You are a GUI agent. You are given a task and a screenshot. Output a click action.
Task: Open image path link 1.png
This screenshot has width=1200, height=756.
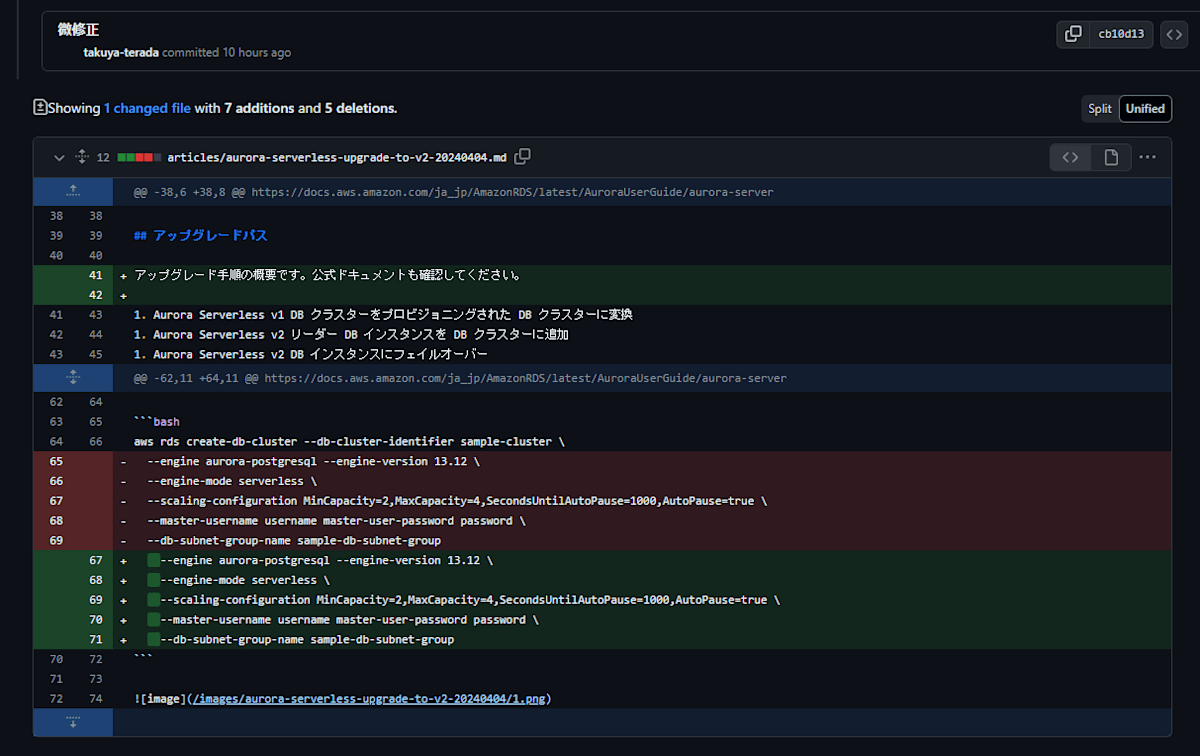click(x=369, y=699)
